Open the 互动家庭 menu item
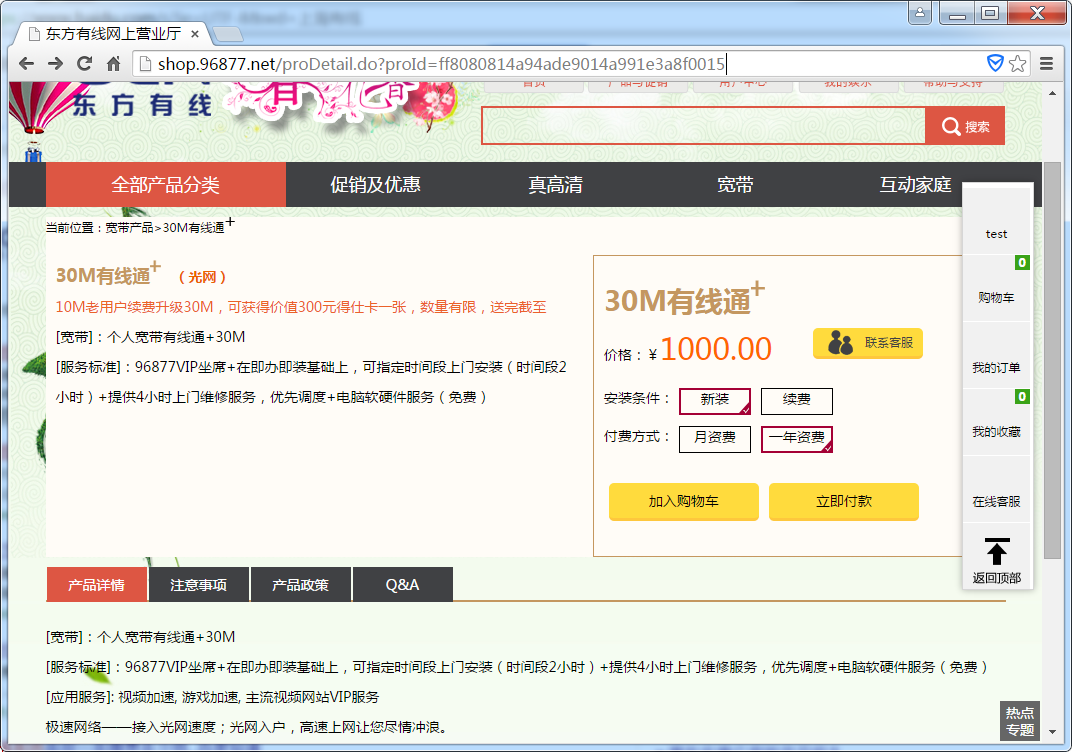 pyautogui.click(x=915, y=185)
